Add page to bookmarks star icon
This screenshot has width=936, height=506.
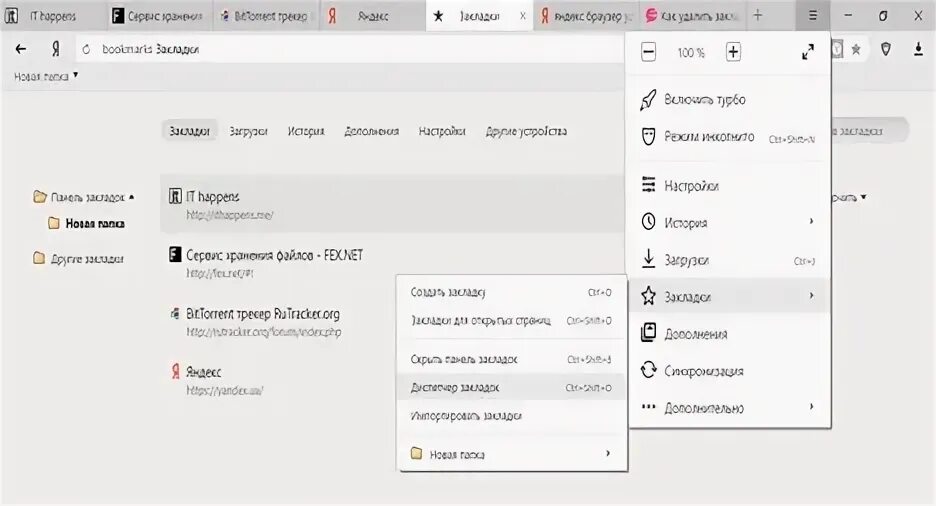tap(855, 50)
